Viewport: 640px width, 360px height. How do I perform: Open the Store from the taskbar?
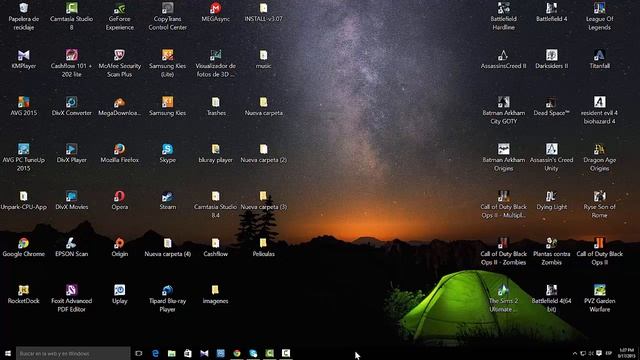click(188, 353)
